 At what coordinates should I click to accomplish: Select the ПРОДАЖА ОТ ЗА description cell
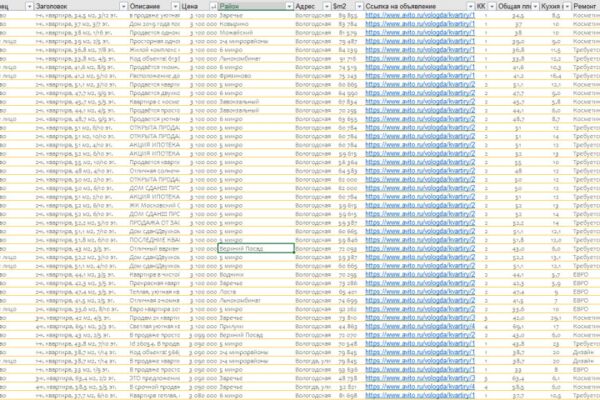(154, 222)
